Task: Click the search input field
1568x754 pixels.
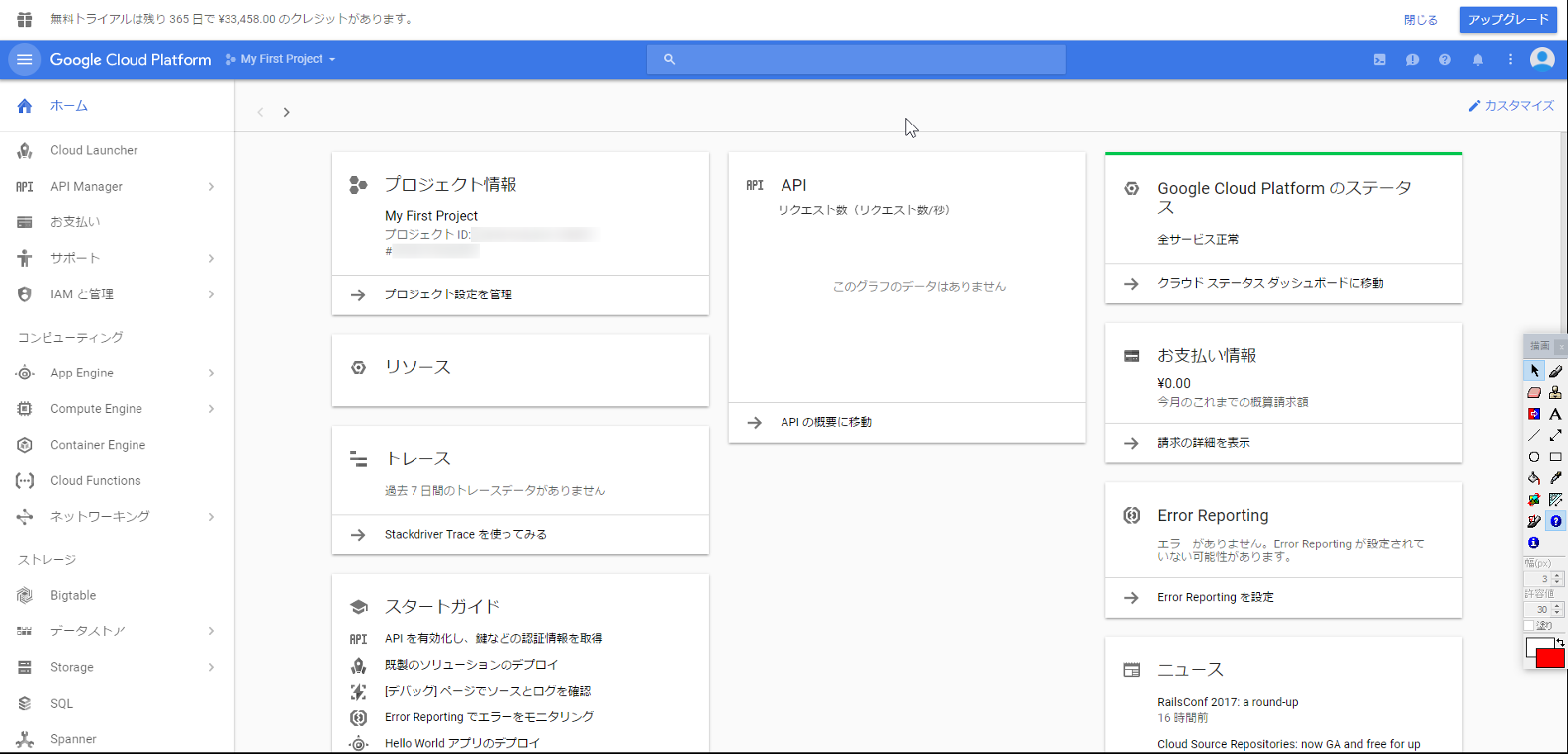Action: tap(856, 59)
